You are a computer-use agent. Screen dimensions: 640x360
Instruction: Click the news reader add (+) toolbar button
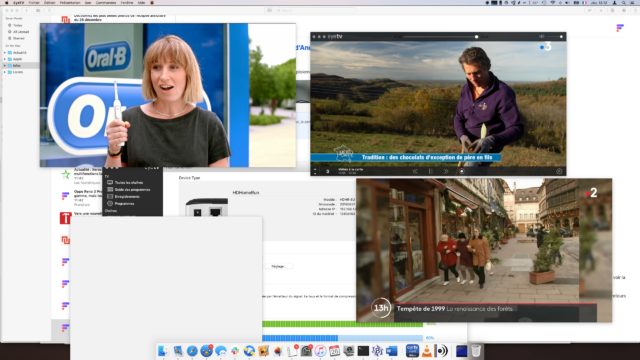pos(27,10)
